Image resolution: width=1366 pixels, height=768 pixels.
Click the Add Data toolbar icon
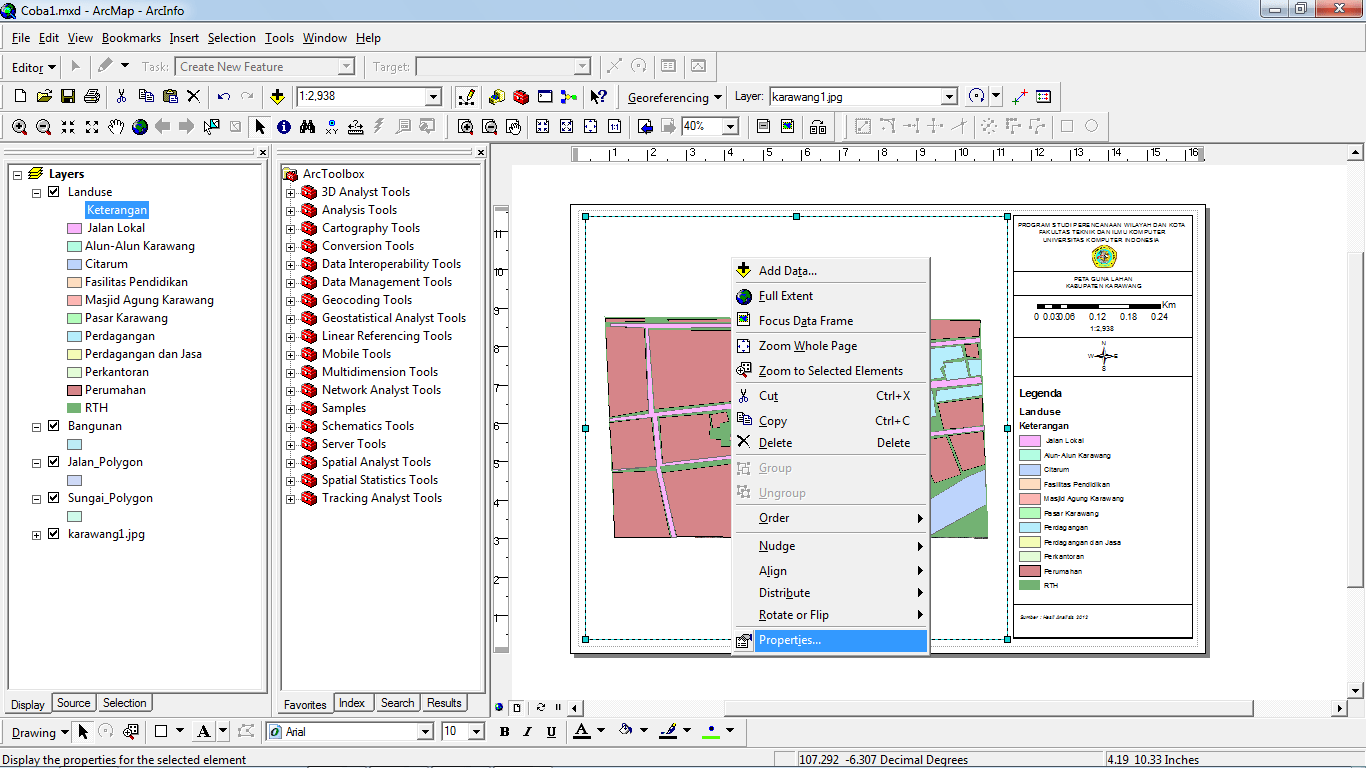point(277,97)
